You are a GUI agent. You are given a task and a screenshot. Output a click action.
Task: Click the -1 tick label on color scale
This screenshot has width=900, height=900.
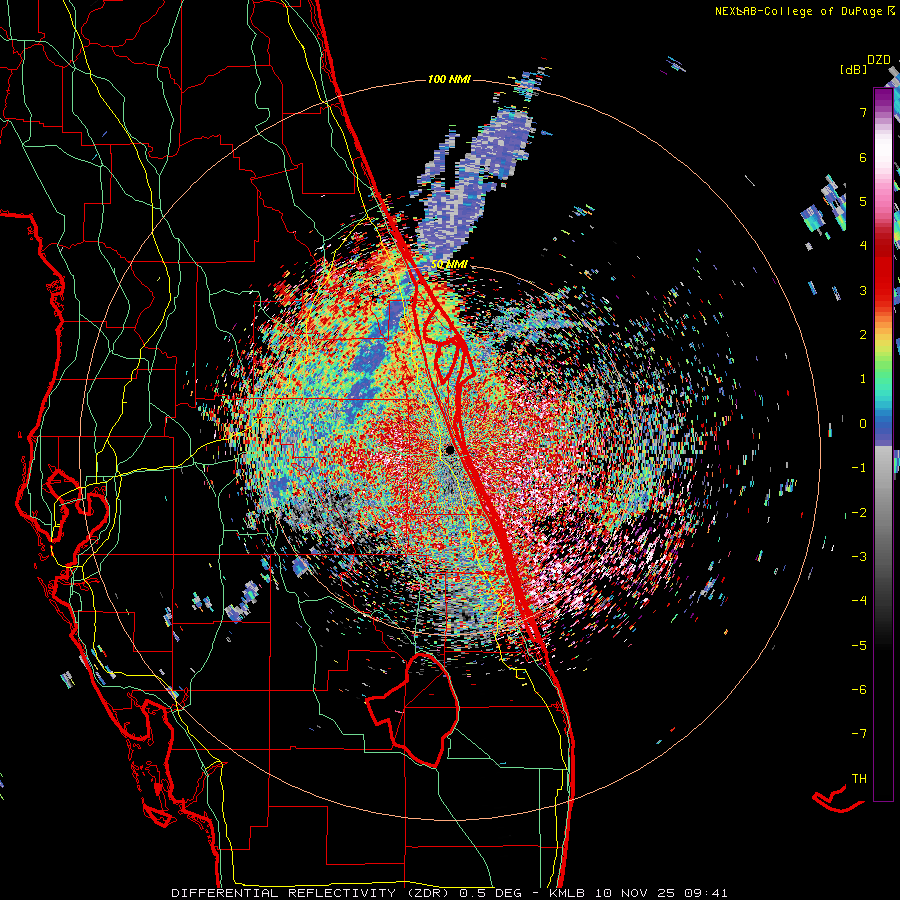pyautogui.click(x=859, y=467)
